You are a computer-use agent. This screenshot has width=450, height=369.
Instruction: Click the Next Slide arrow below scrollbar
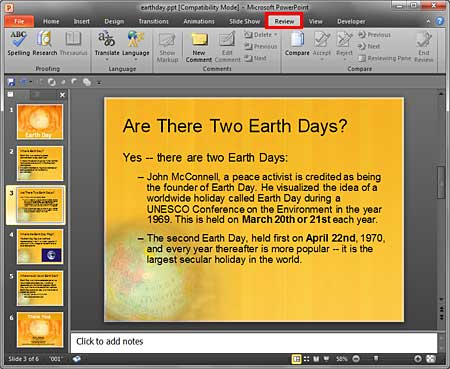point(441,318)
